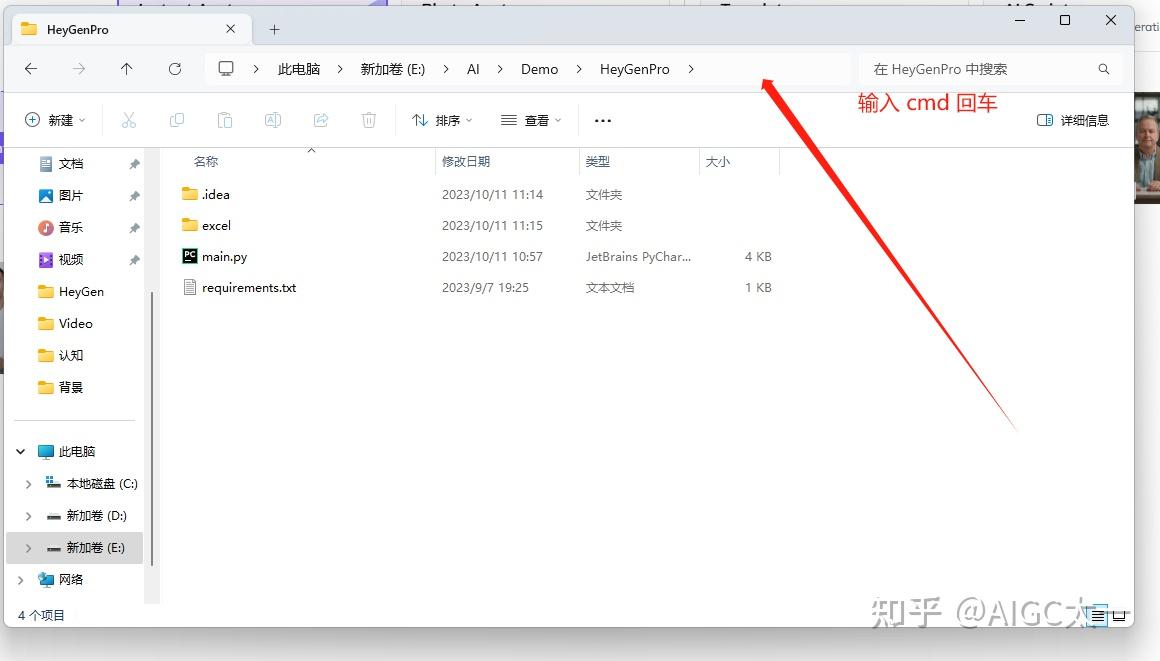Open 音乐 in quick access
Image resolution: width=1160 pixels, height=661 pixels.
click(x=71, y=227)
